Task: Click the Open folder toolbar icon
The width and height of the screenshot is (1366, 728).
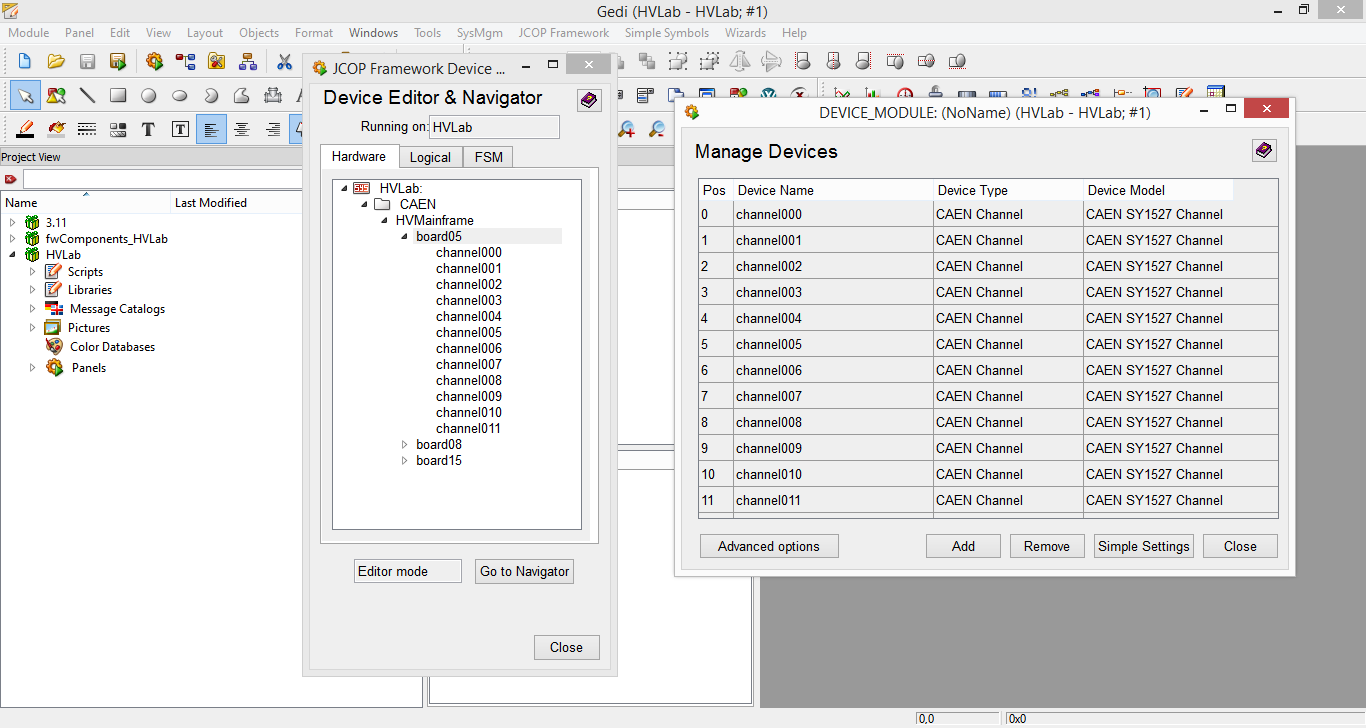Action: (56, 62)
